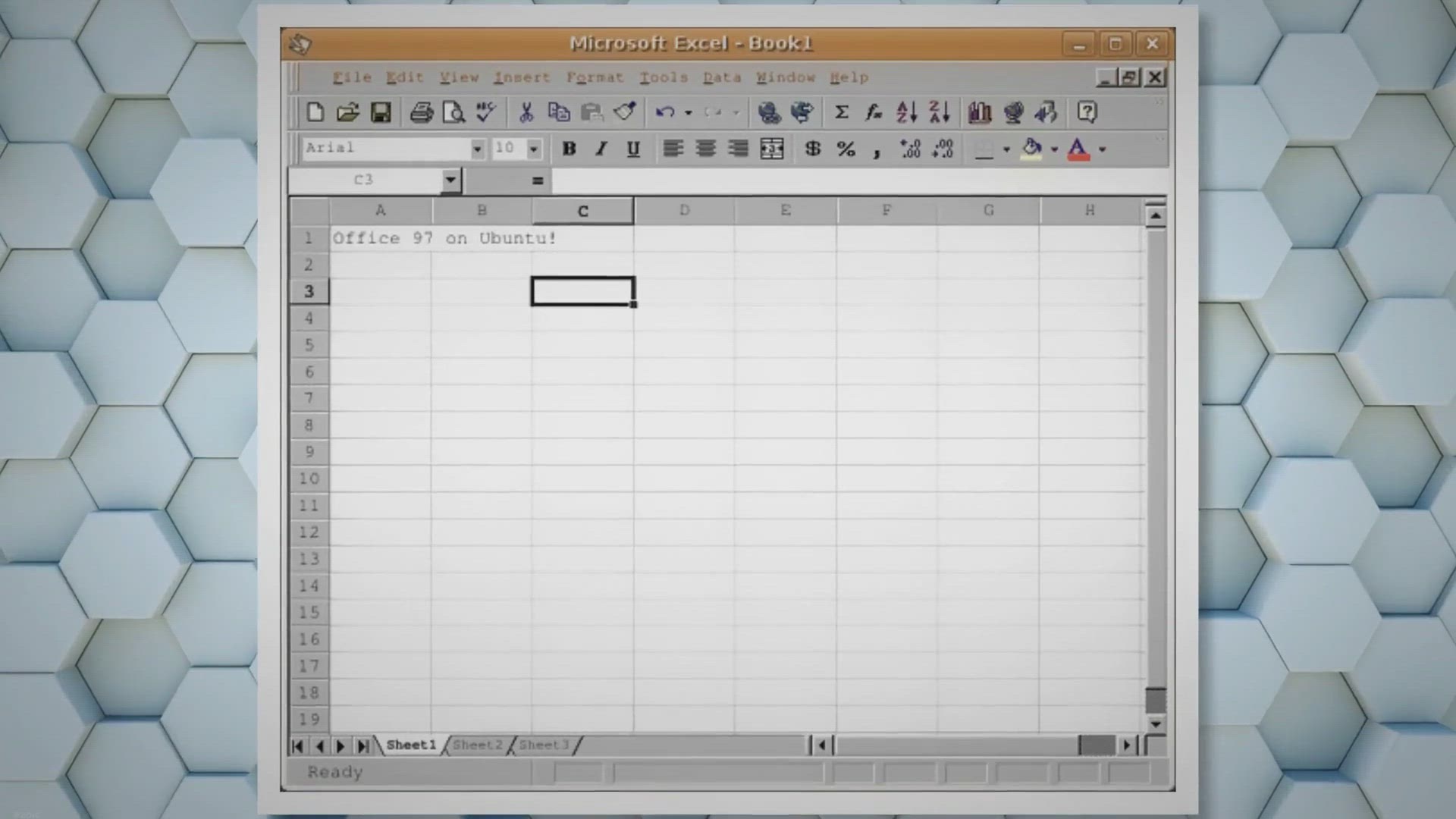
Task: Open the Office Assistant help icon
Action: (1087, 112)
